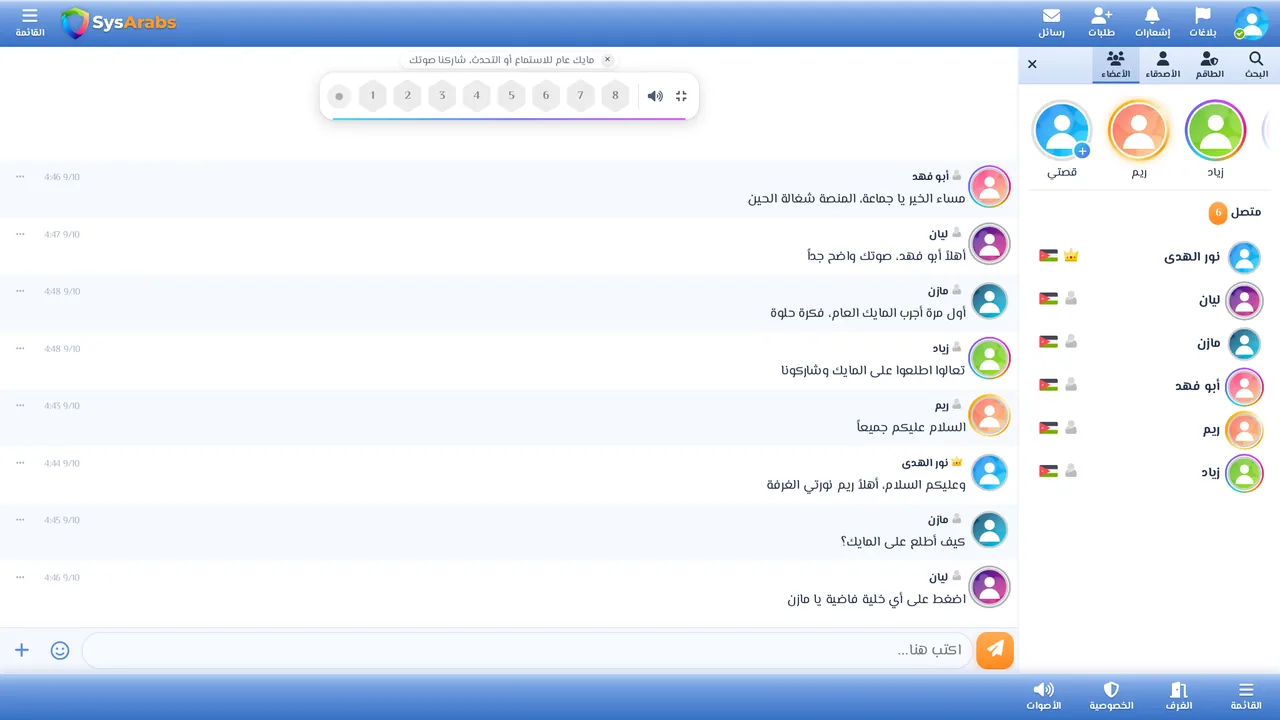Image resolution: width=1280 pixels, height=720 pixels.
Task: Add a story via قصتي avatar
Action: (1062, 130)
